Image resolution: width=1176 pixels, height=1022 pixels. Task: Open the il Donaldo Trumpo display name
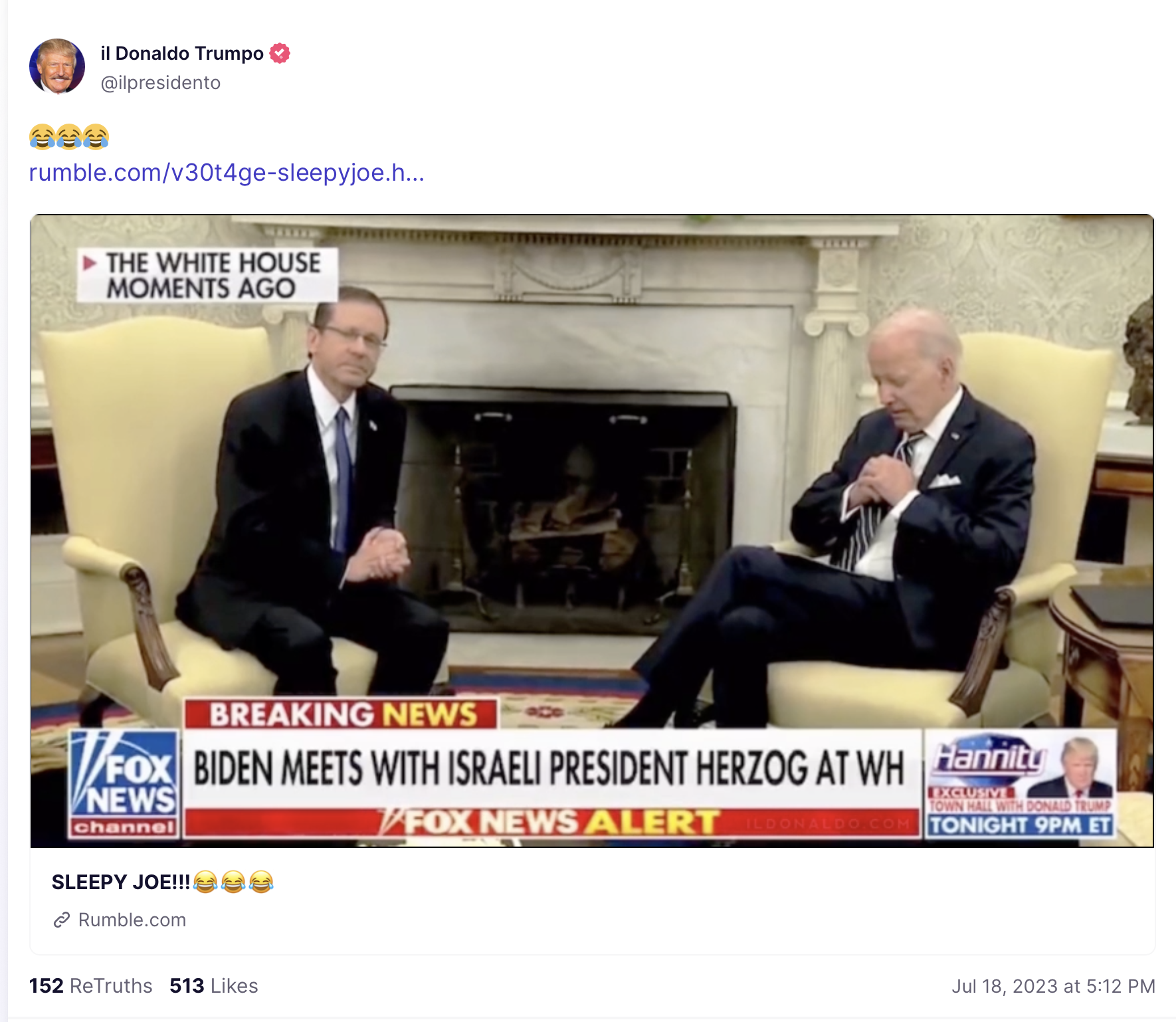(x=182, y=53)
